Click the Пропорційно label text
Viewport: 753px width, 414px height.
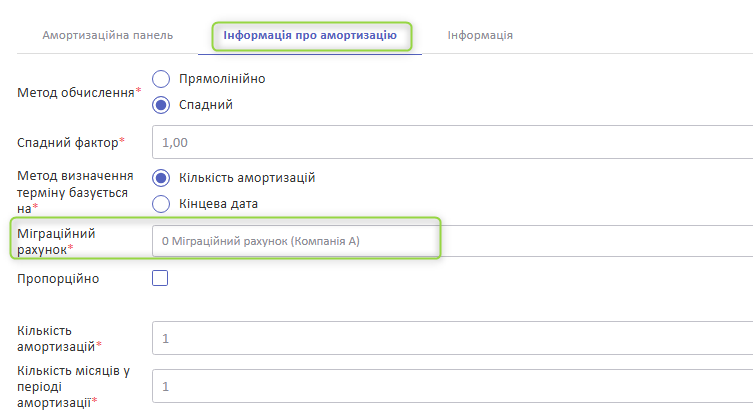coord(58,279)
